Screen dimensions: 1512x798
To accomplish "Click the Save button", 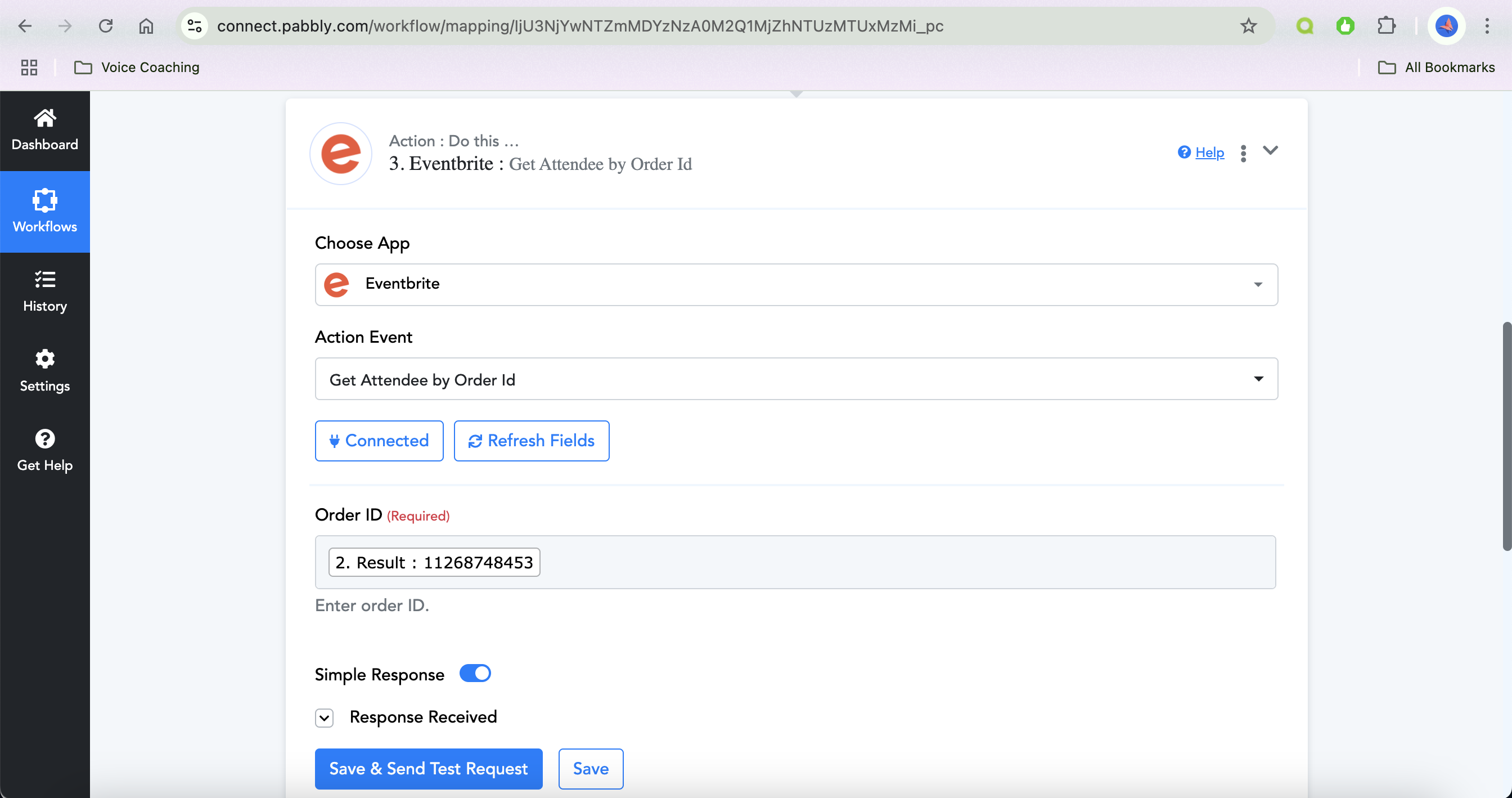I will 591,769.
